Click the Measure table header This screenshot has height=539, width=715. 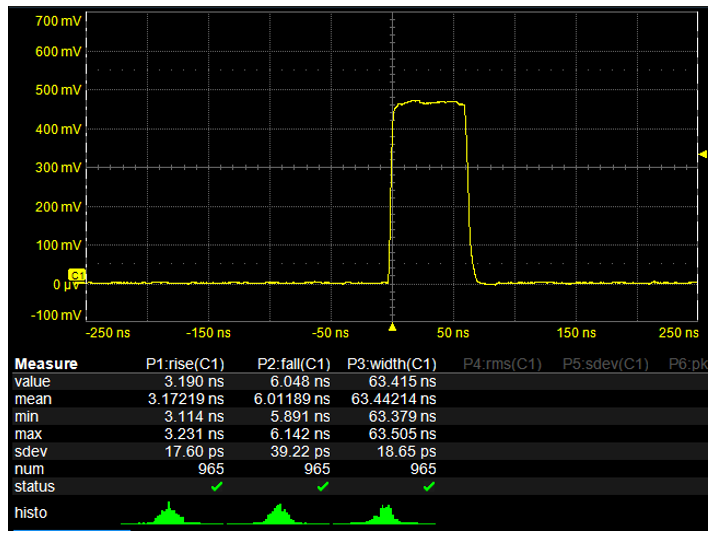46,364
